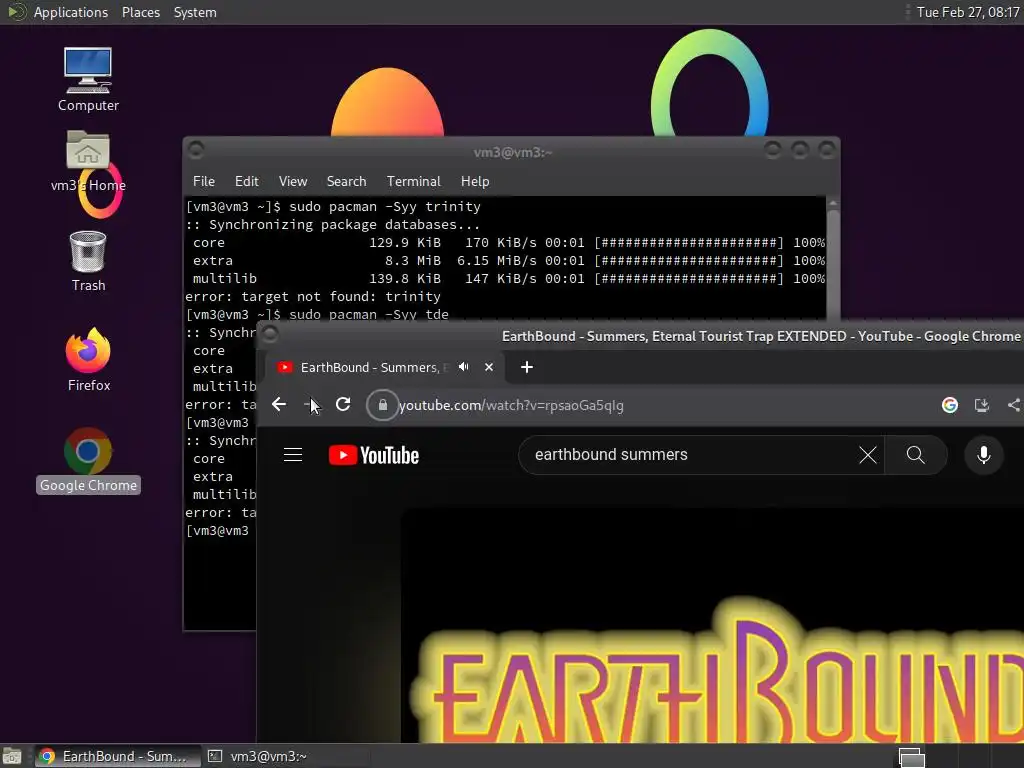
Task: Open the terminal's File menu
Action: point(204,181)
